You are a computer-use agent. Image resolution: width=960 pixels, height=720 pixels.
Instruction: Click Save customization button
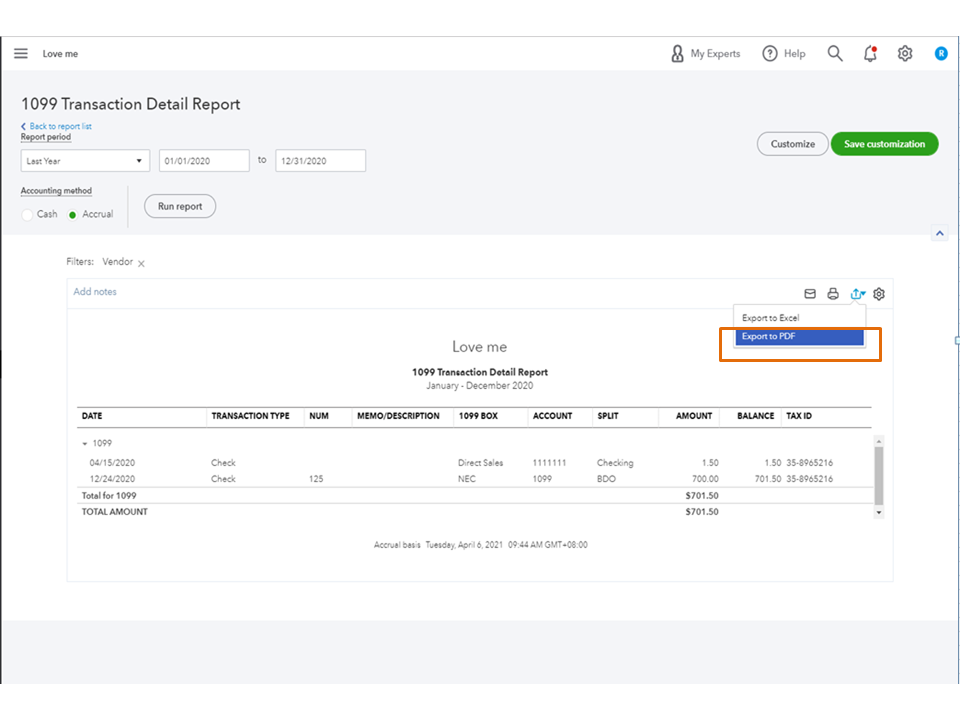tap(884, 144)
